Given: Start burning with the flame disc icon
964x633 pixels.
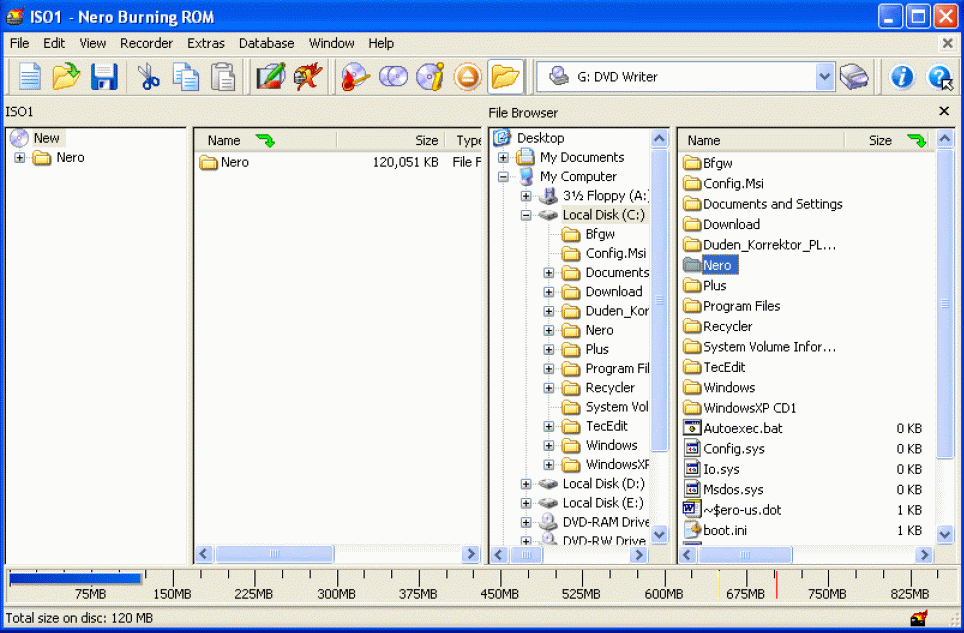Looking at the screenshot, I should 353,76.
